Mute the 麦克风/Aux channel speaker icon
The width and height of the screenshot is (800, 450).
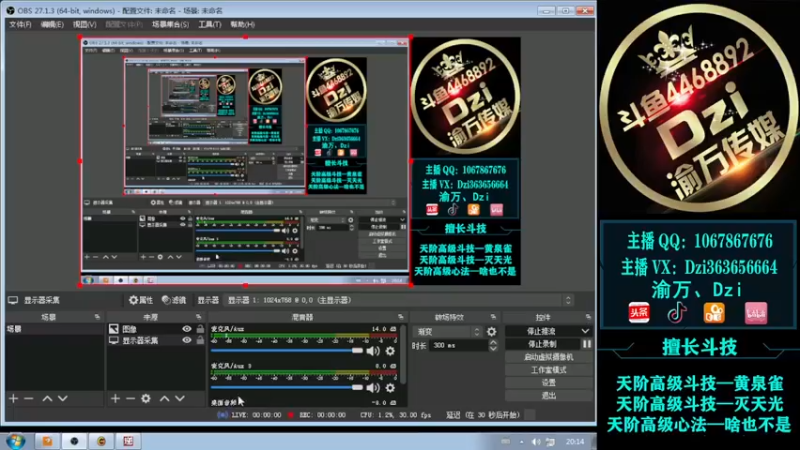click(x=373, y=351)
